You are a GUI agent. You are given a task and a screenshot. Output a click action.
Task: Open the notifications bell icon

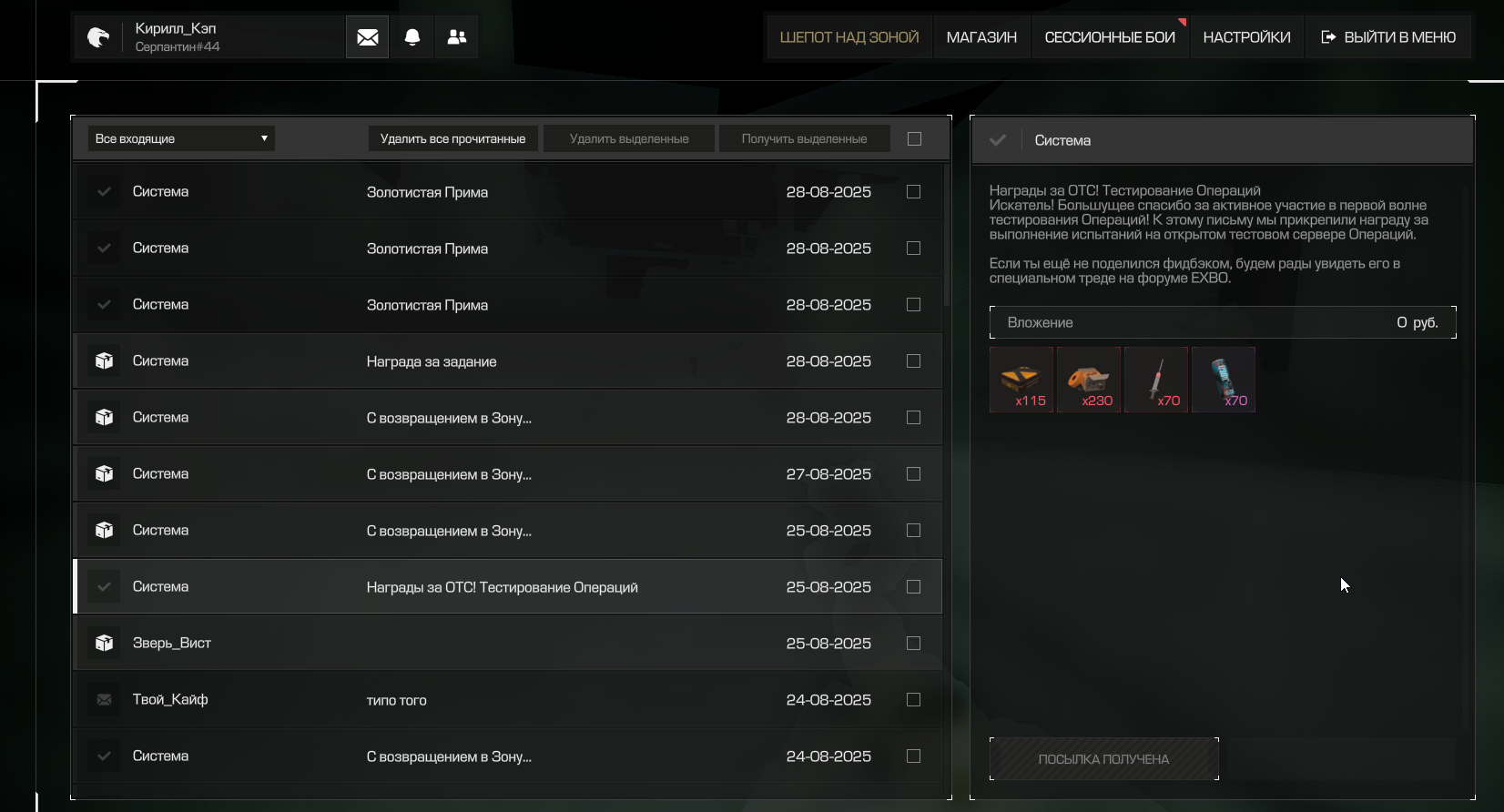click(412, 37)
